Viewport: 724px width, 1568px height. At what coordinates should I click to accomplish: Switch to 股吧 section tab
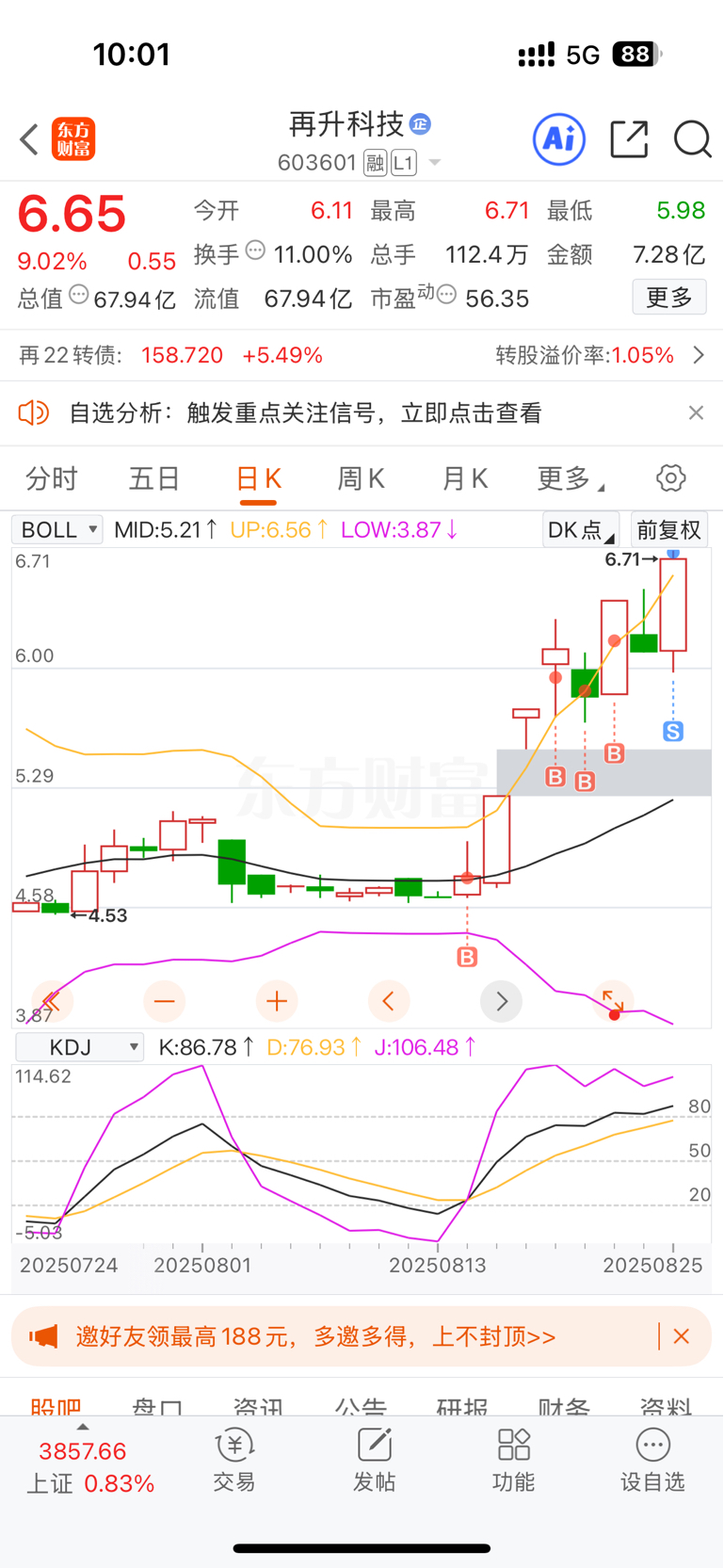[x=56, y=1406]
